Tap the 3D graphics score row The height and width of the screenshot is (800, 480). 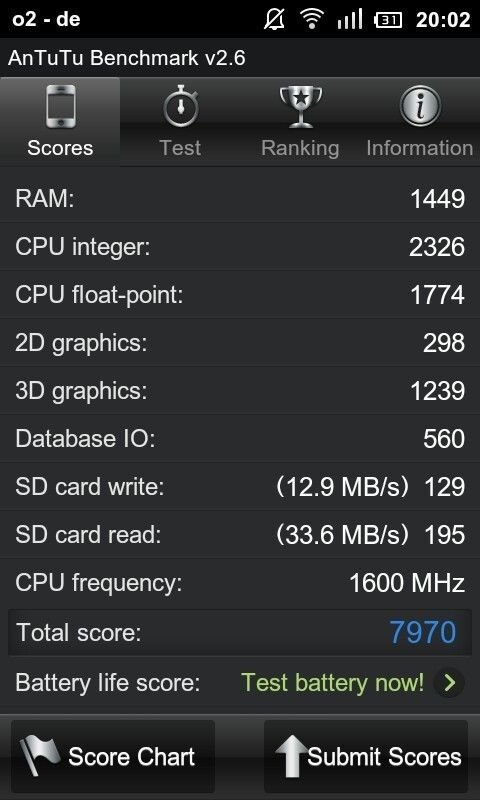pyautogui.click(x=240, y=391)
